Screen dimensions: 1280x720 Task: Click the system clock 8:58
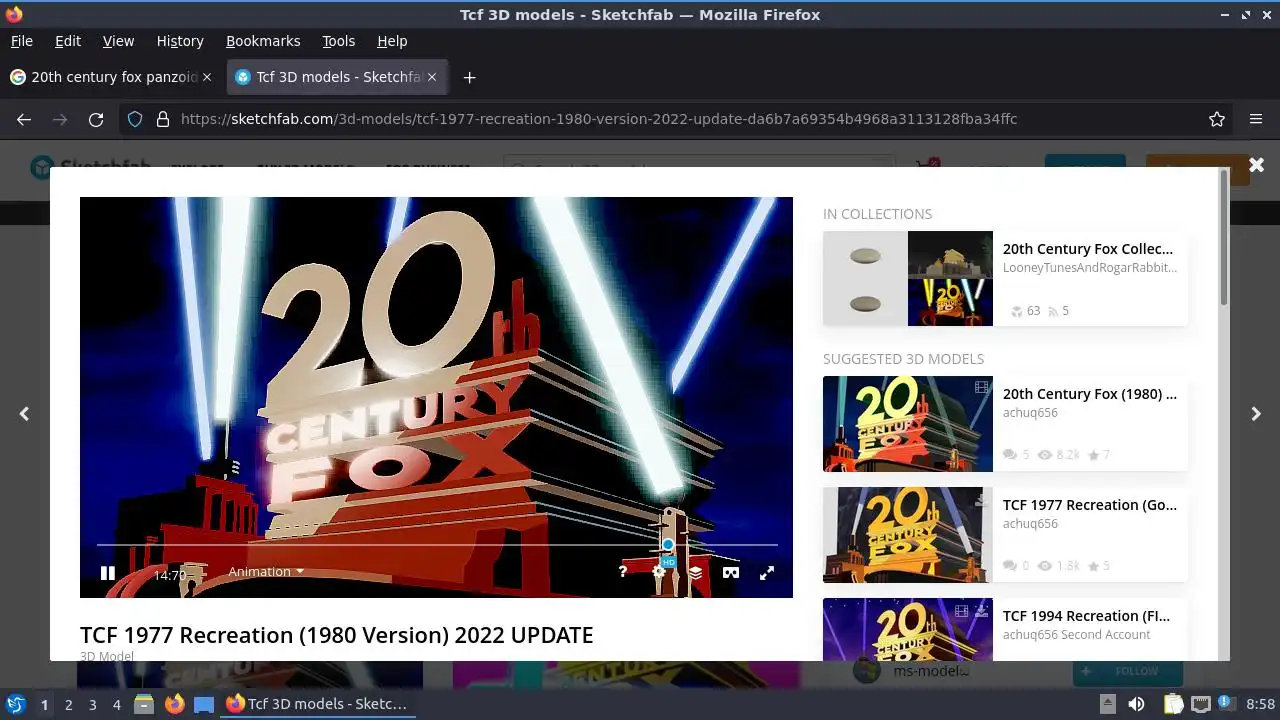pos(1260,704)
